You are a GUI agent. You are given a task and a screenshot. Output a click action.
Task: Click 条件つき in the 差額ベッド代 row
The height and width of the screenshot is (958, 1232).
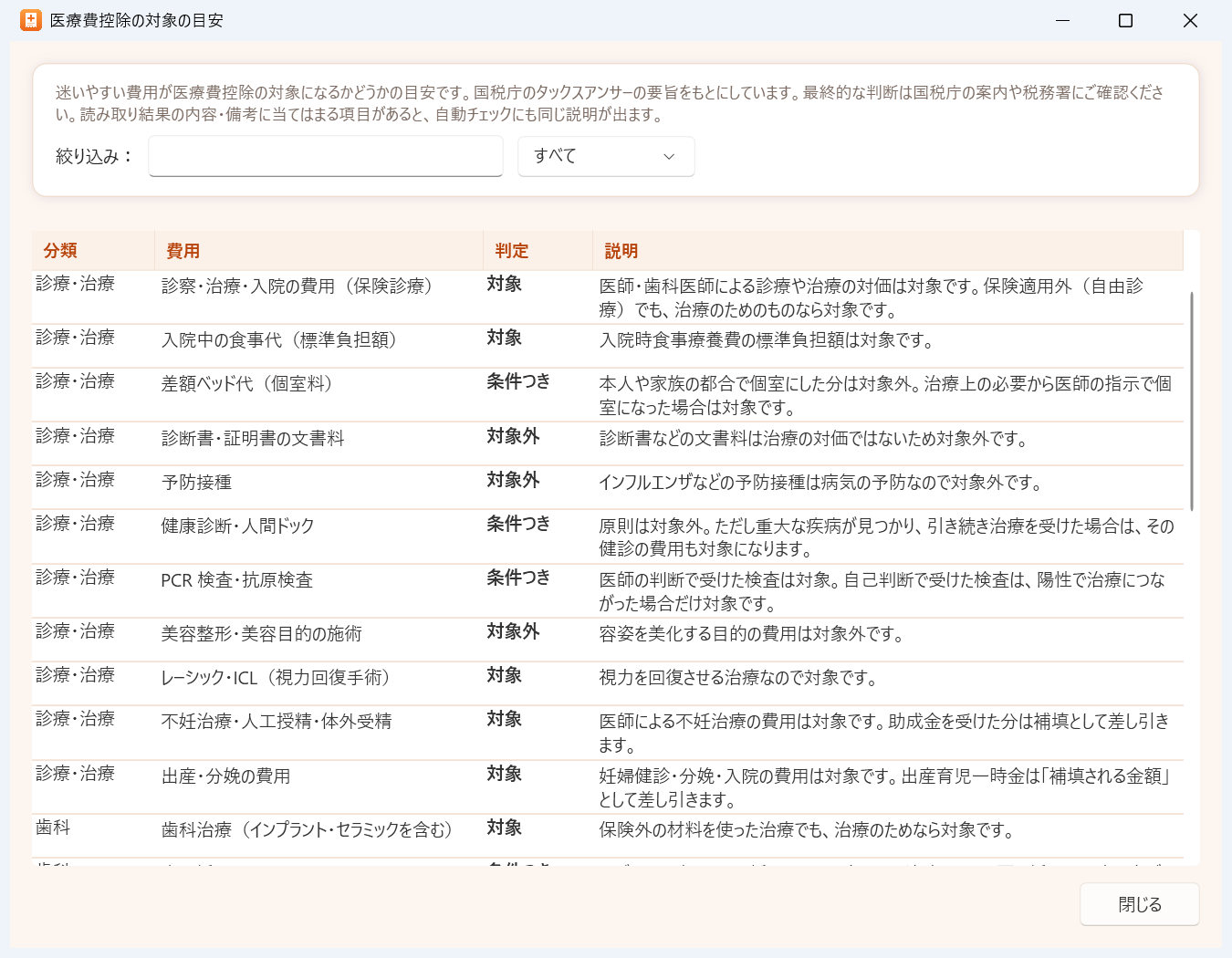point(518,381)
